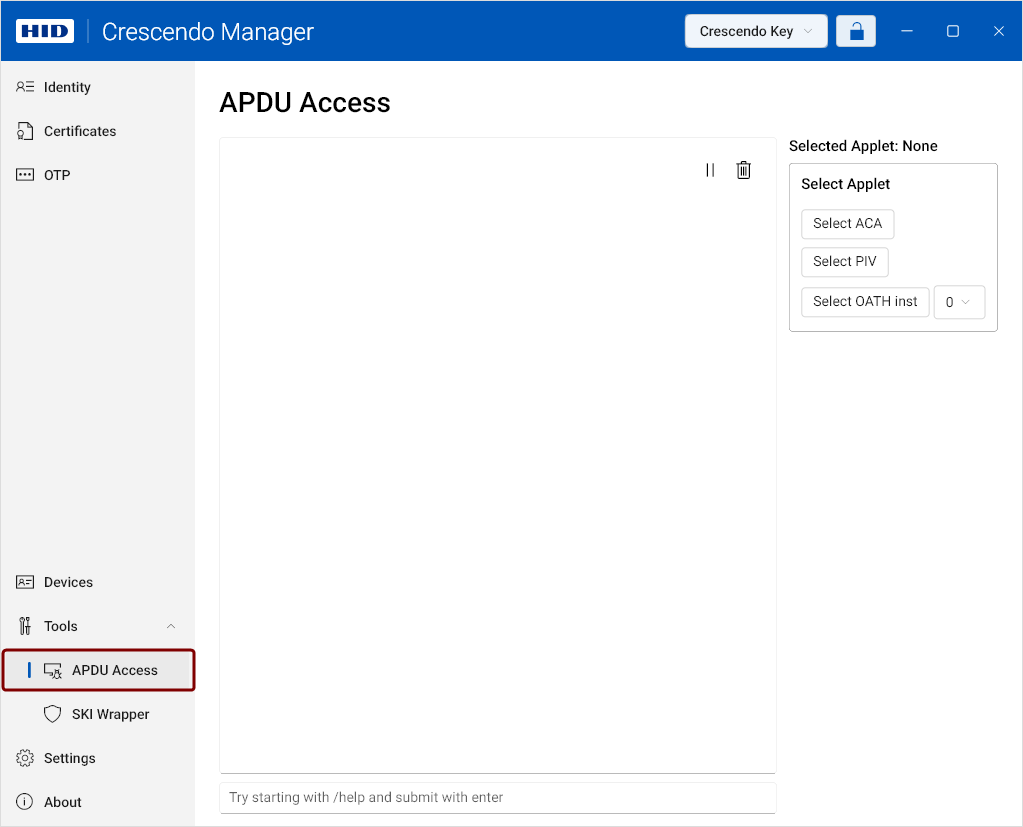Minimize the Crescendo Manager window
Viewport: 1023px width, 827px height.
coord(907,31)
